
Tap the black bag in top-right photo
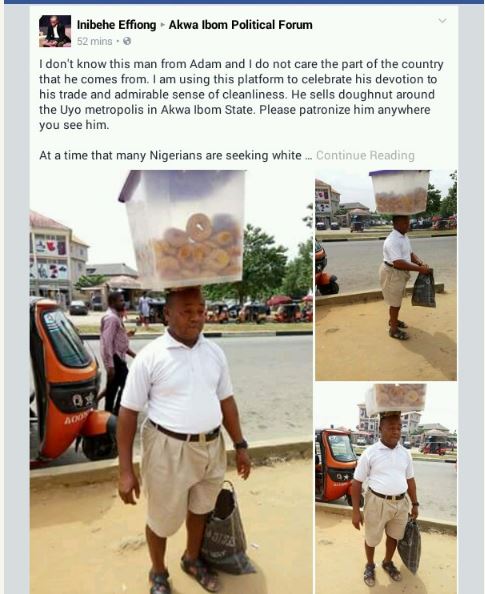[x=424, y=288]
